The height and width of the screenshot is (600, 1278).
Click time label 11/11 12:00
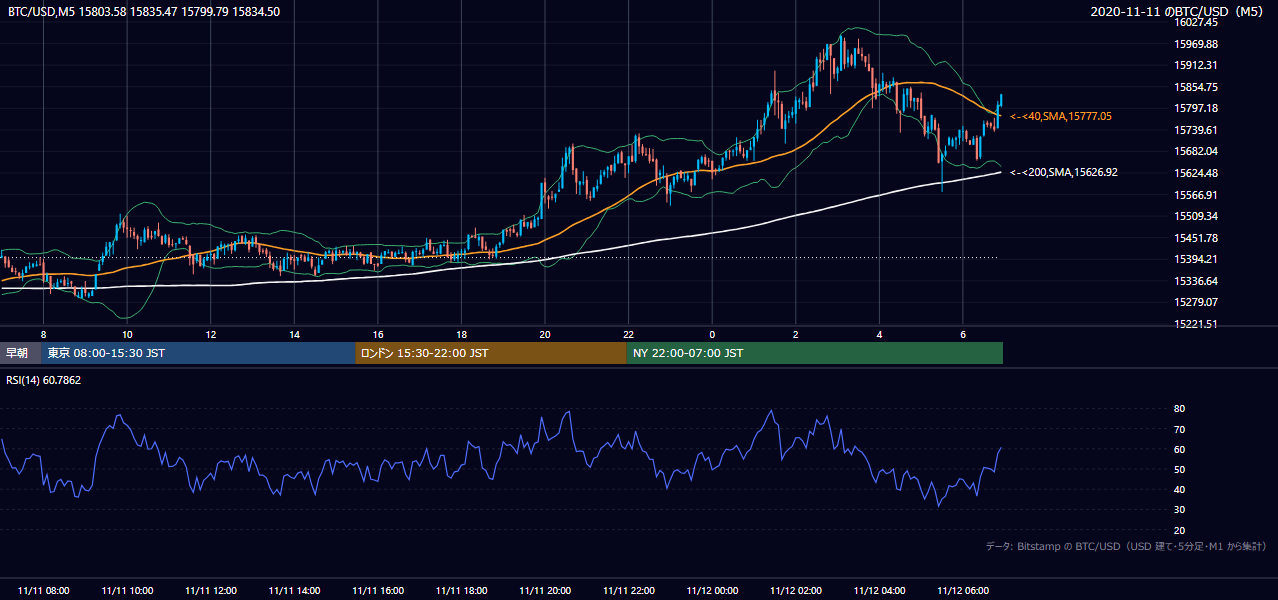click(211, 591)
